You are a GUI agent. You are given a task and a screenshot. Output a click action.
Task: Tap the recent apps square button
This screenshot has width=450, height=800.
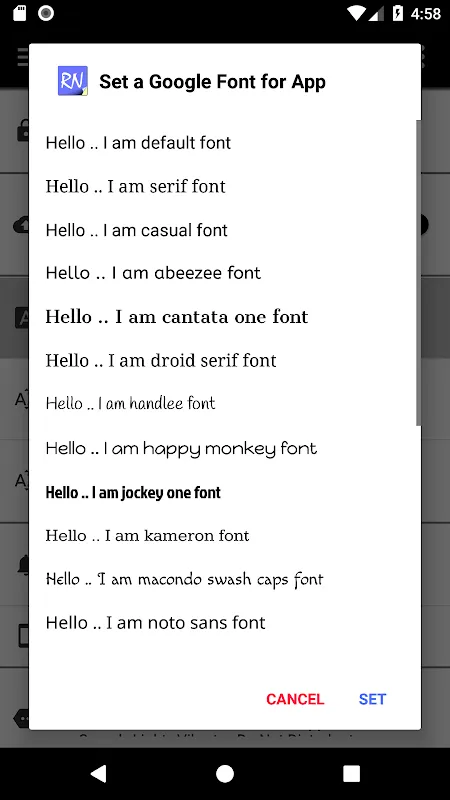click(x=351, y=773)
